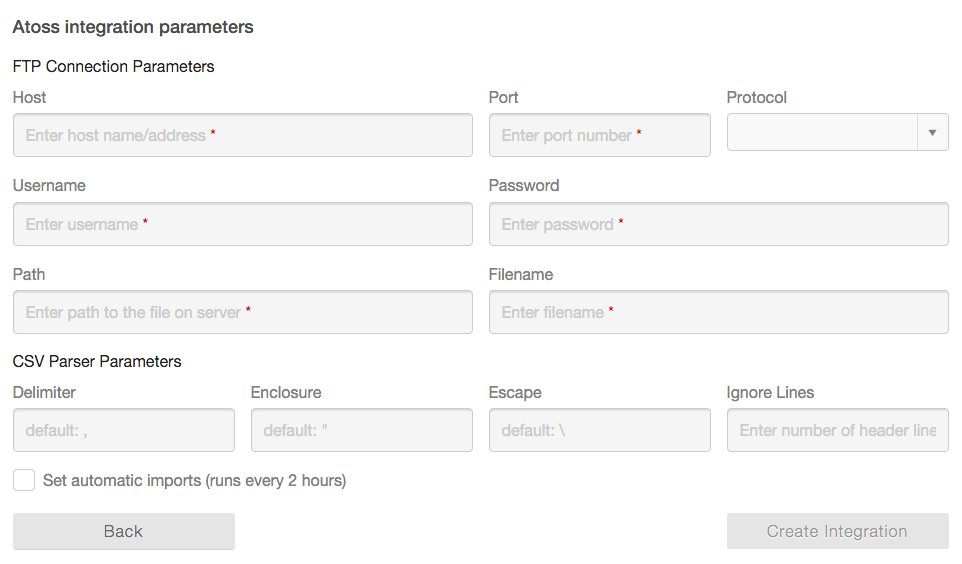Click the Atoss integration parameters heading
Screen dimensions: 962x564
tap(133, 27)
